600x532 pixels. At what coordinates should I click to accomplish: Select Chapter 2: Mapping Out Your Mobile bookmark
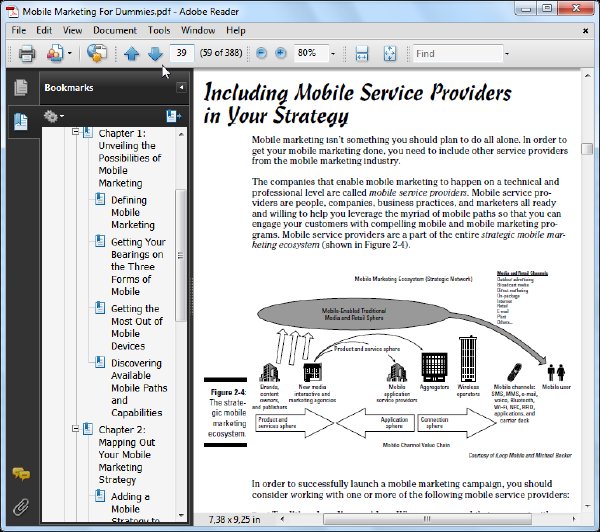coord(126,455)
